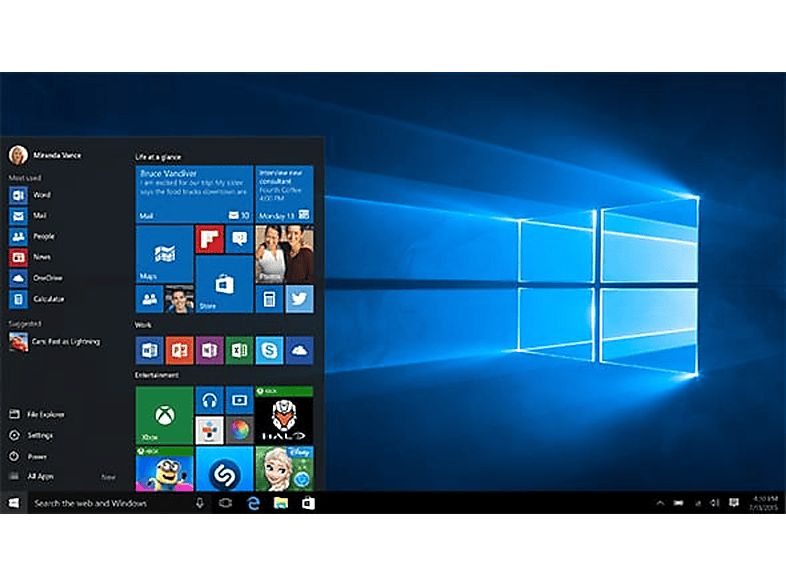
Task: Open News app in Most used
Action: 30,257
